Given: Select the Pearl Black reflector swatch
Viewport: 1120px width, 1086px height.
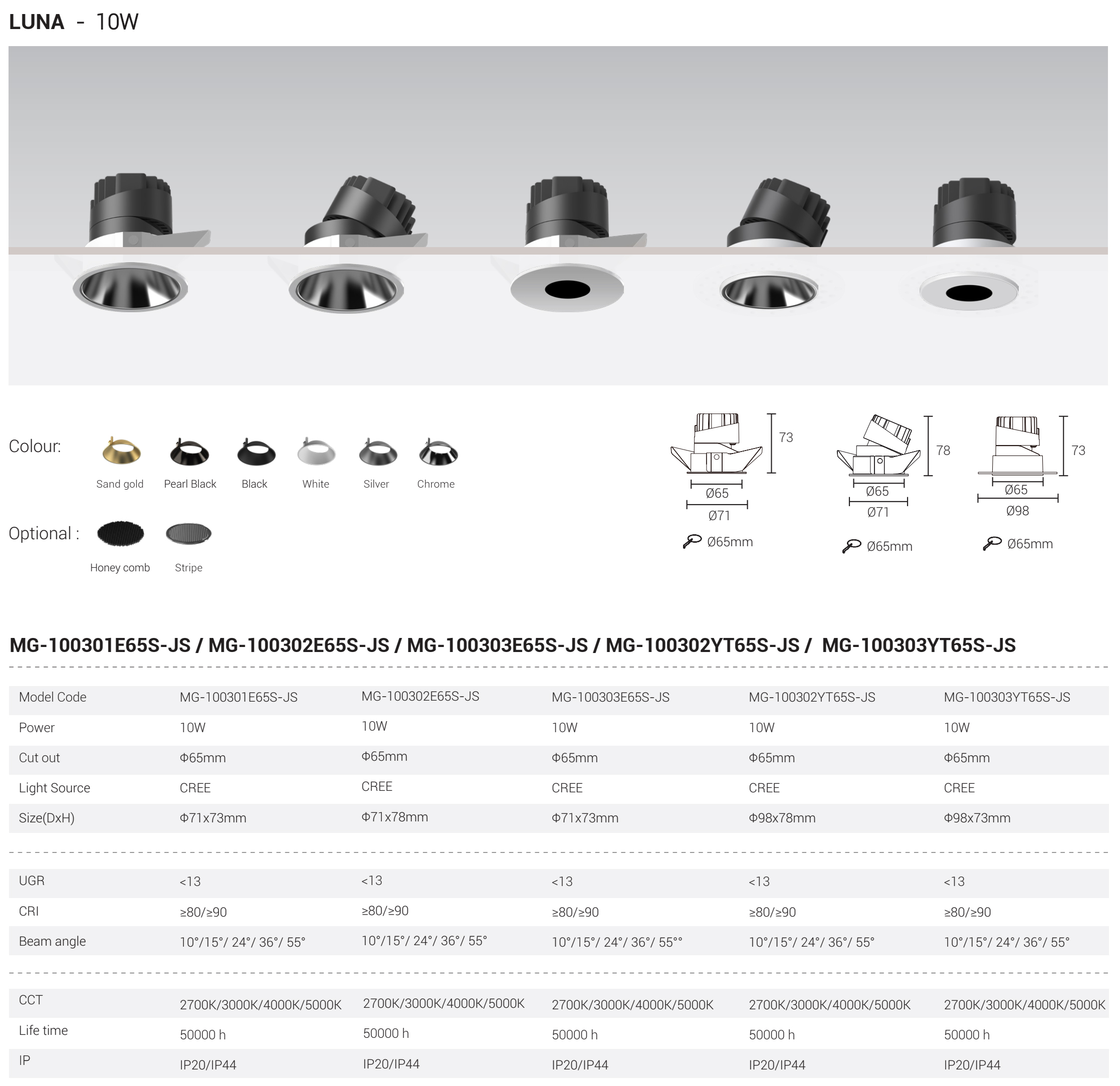Looking at the screenshot, I should coord(190,452).
